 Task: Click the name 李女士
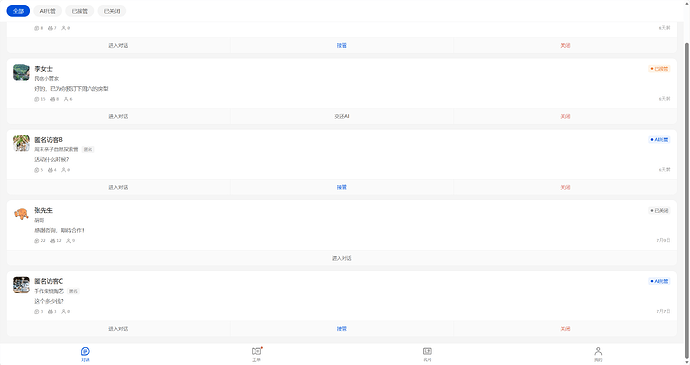[x=44, y=69]
